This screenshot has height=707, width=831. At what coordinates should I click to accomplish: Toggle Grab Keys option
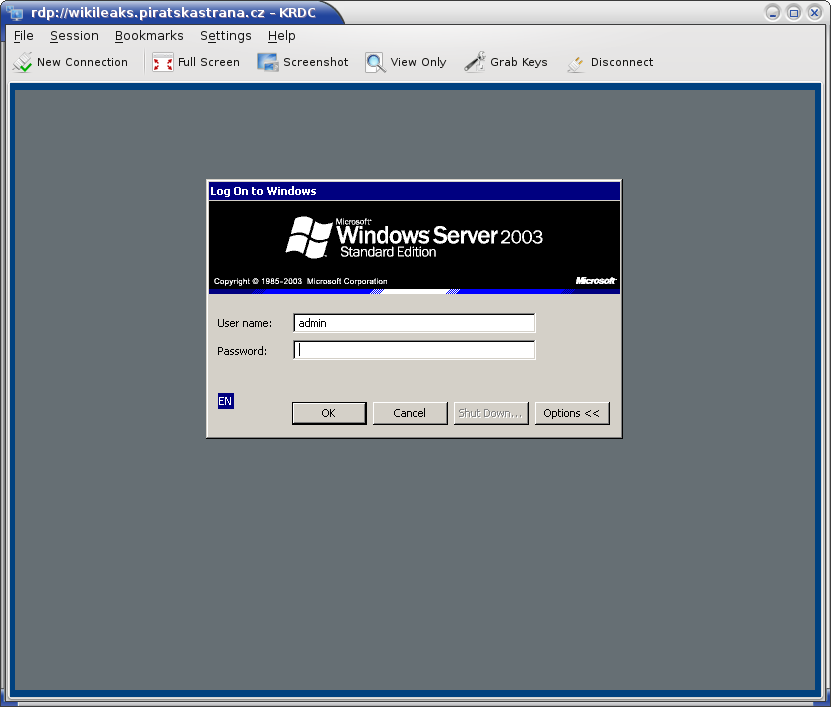tap(506, 62)
